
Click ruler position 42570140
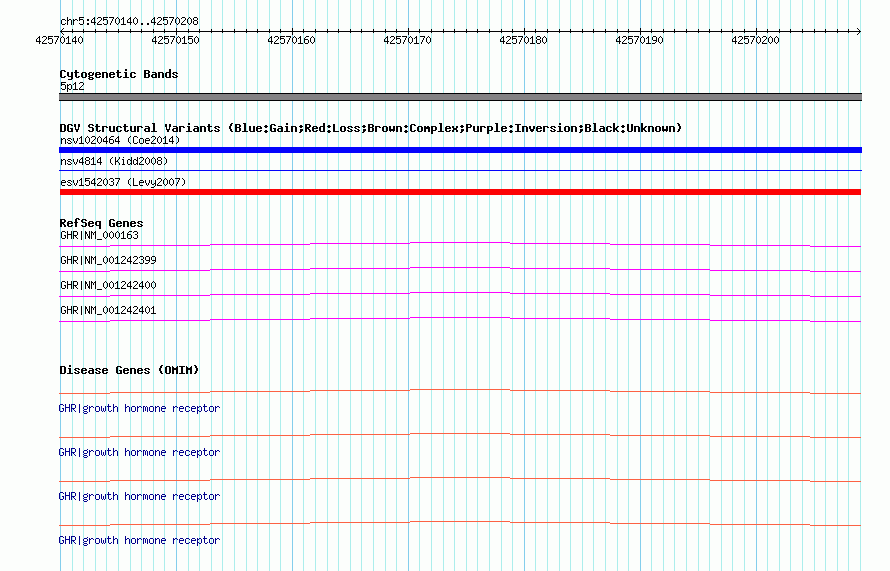[x=59, y=40]
